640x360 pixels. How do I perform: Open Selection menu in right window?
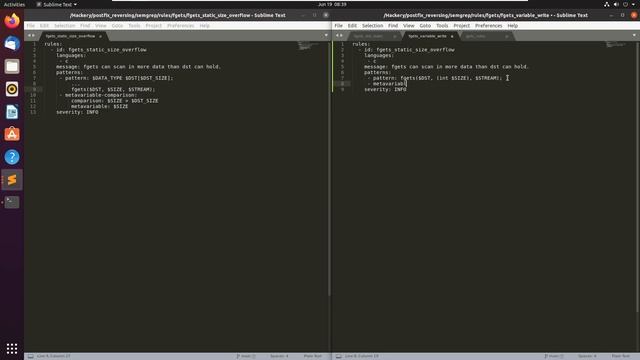[x=372, y=26]
